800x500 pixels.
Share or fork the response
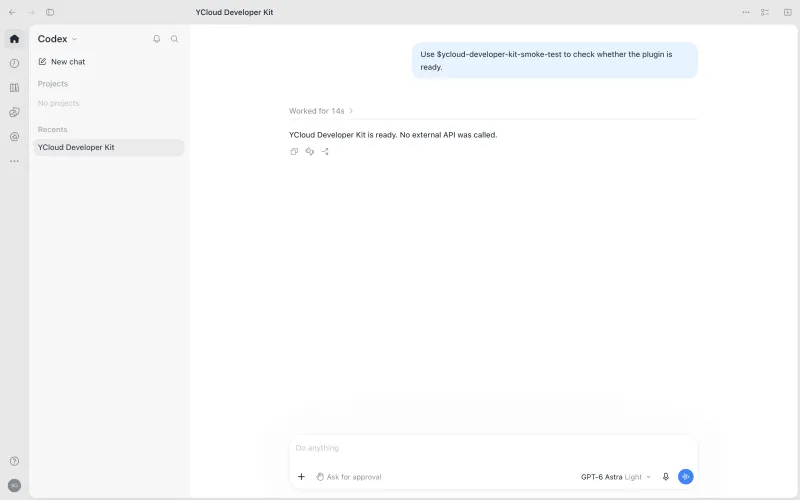[x=325, y=152]
